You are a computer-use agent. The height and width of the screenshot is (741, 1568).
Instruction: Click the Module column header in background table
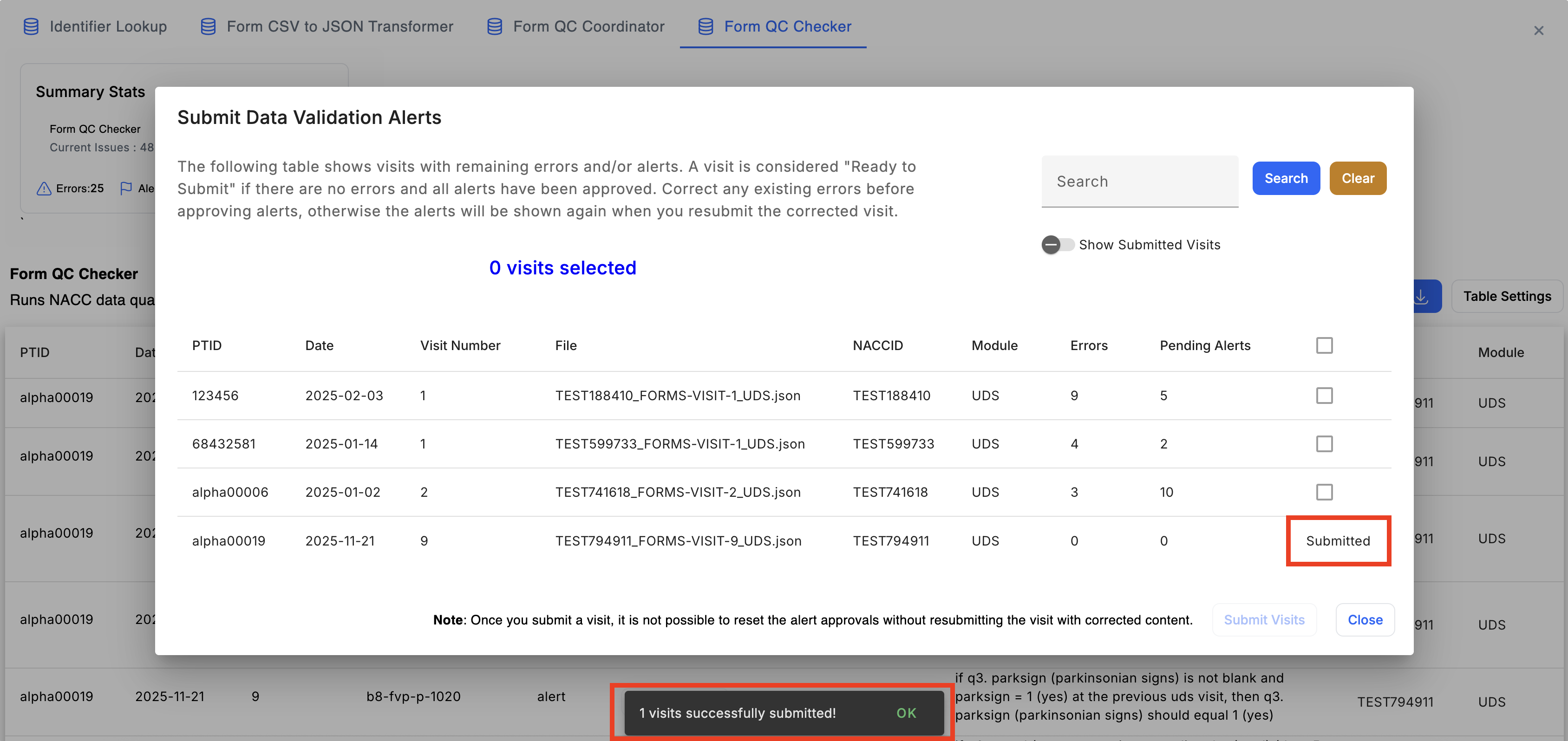(1501, 352)
